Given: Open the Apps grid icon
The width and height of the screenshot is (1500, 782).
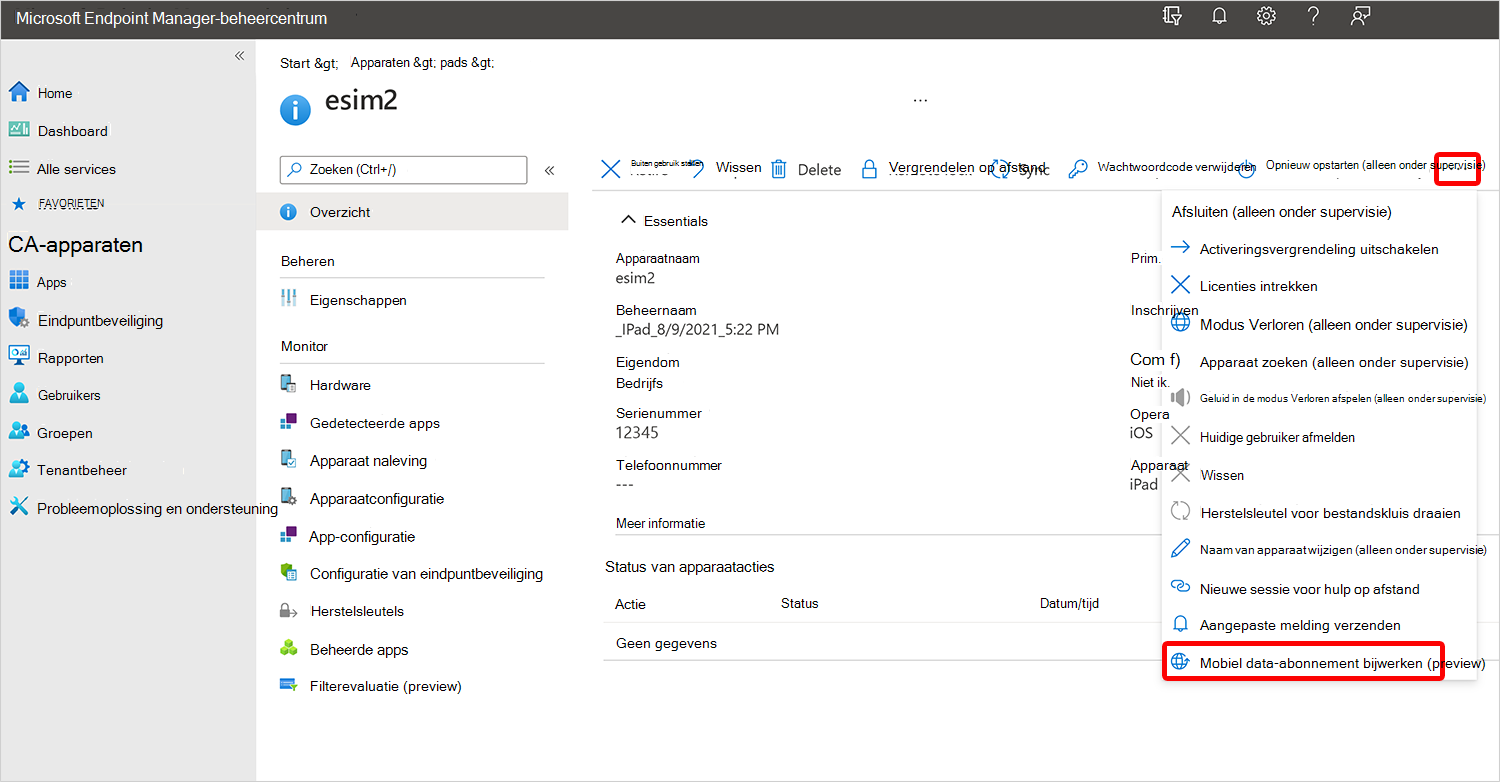Looking at the screenshot, I should [18, 281].
